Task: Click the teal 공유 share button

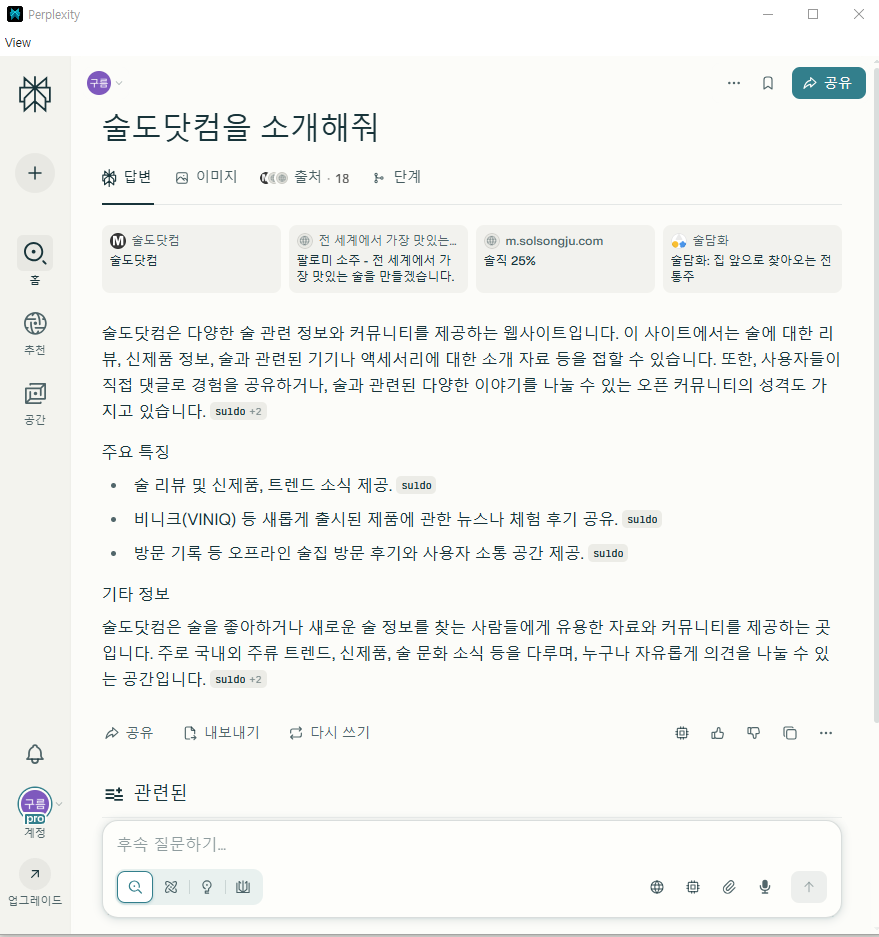Action: click(x=828, y=83)
